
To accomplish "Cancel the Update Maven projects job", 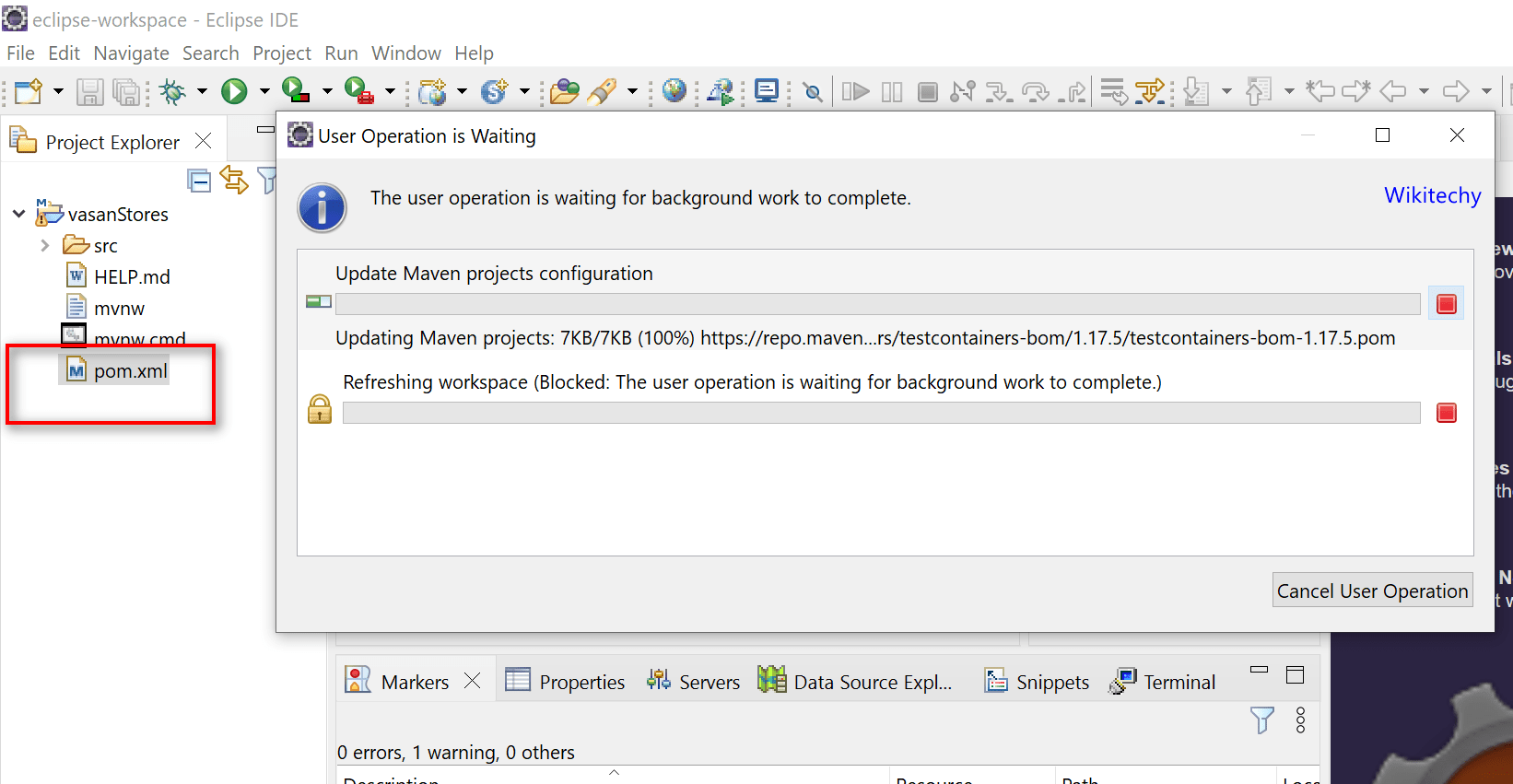I will click(1447, 304).
